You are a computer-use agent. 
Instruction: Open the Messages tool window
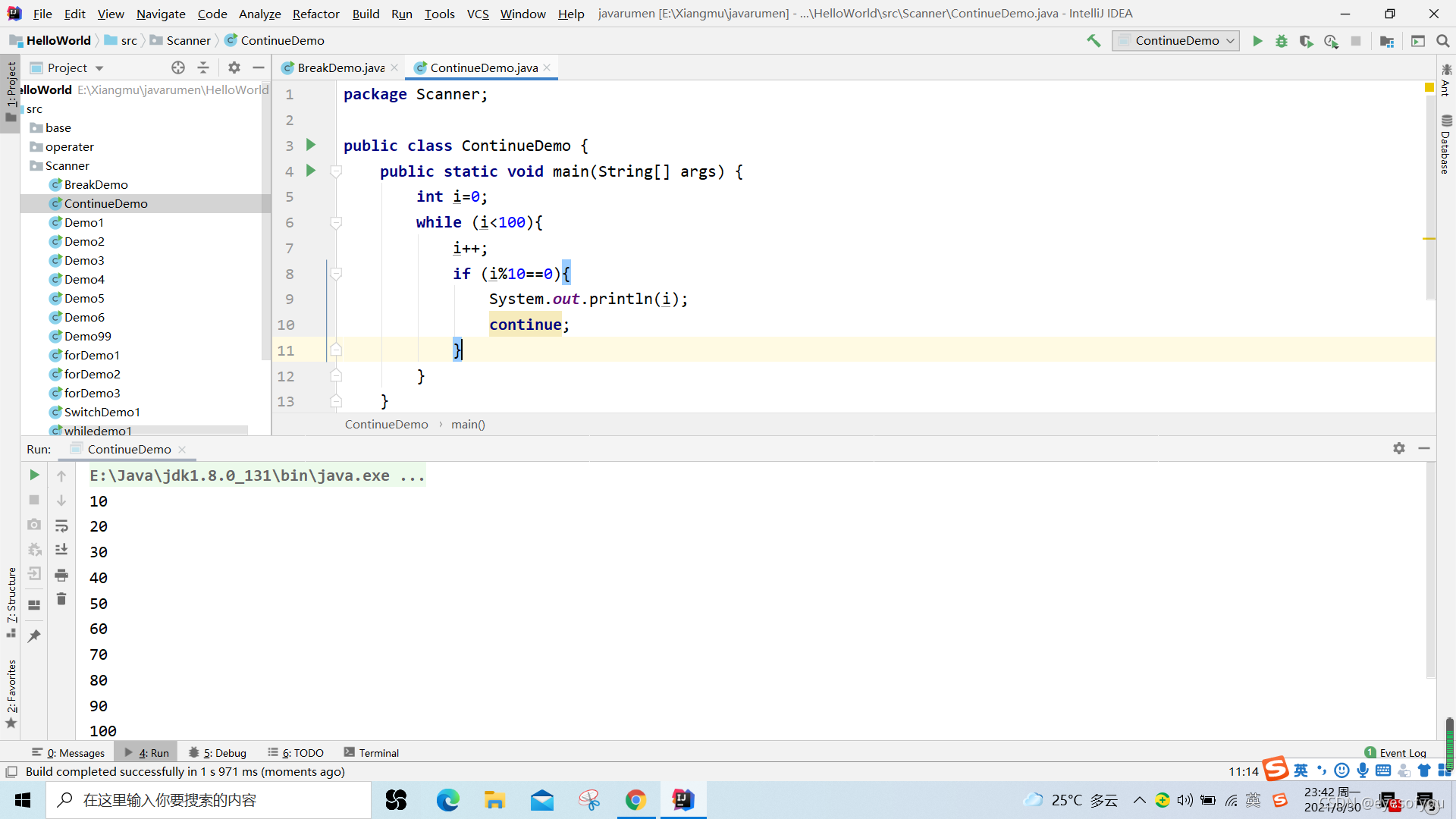coord(68,752)
